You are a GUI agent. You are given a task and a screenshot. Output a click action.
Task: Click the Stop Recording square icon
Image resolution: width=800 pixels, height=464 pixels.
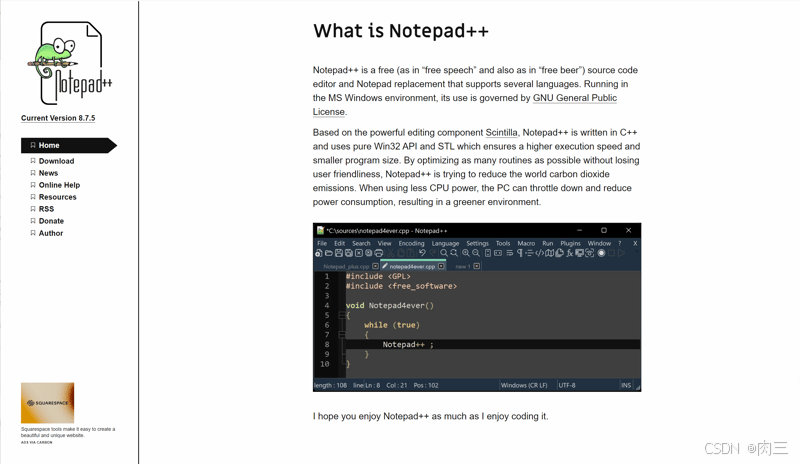(x=611, y=253)
